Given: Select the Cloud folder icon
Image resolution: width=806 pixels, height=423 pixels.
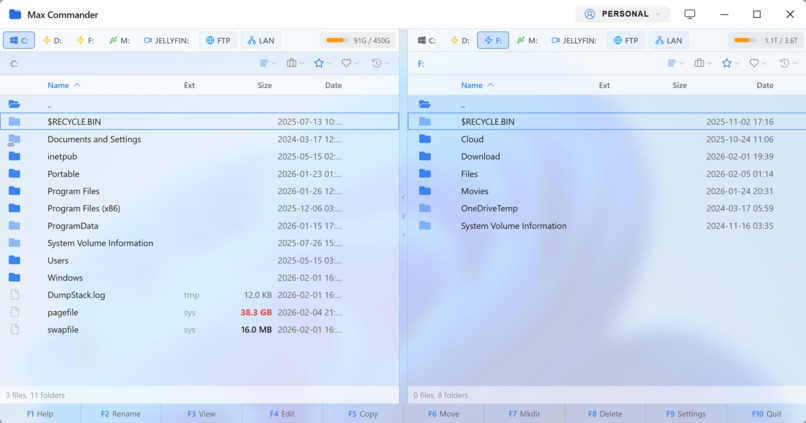Looking at the screenshot, I should pos(425,139).
